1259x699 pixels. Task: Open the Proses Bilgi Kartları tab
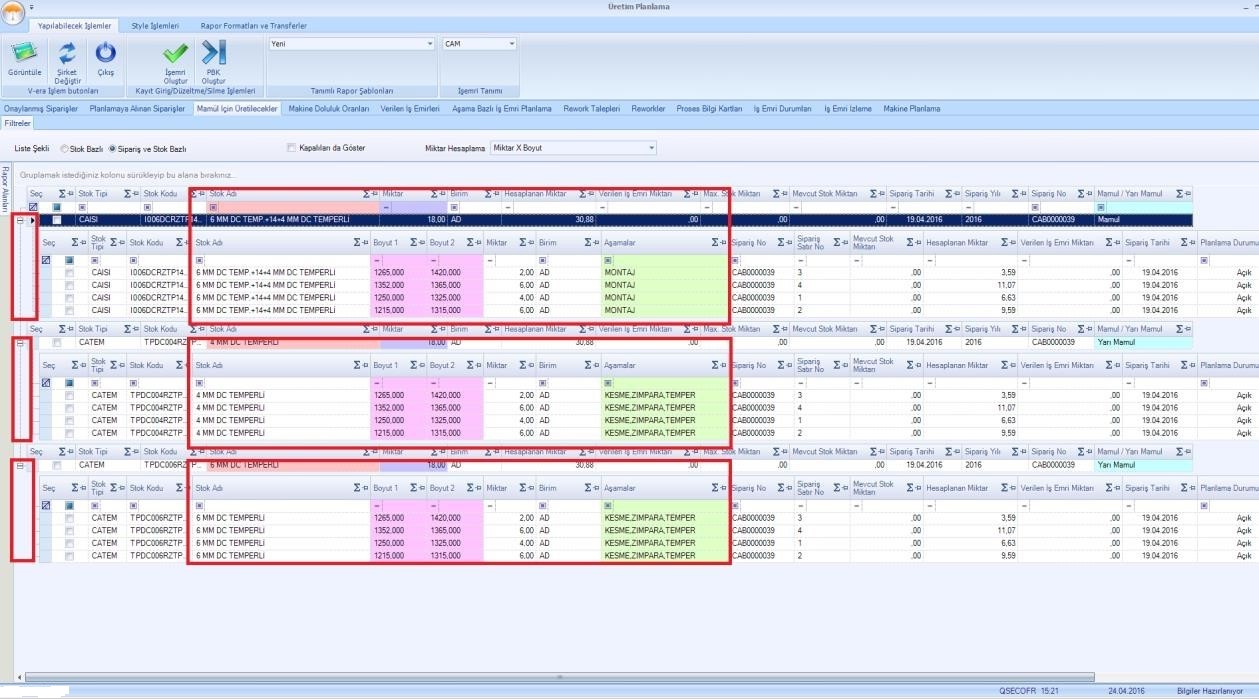coord(709,108)
